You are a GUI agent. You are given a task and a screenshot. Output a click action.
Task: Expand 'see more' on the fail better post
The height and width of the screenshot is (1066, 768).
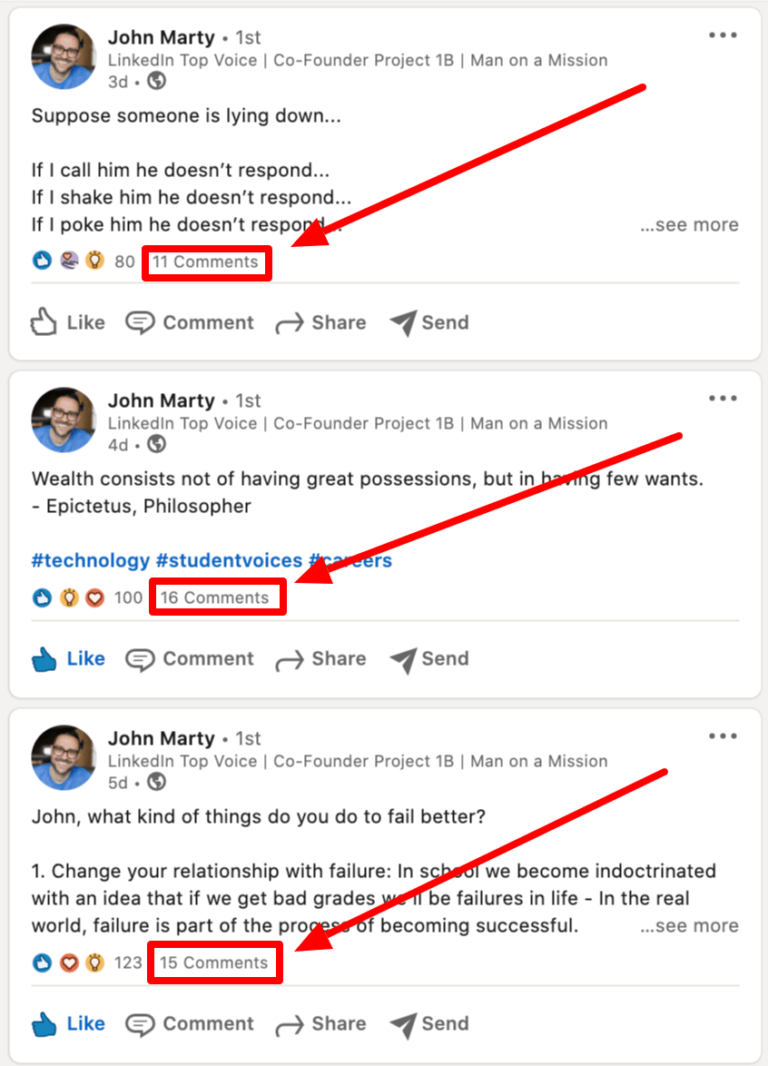689,926
